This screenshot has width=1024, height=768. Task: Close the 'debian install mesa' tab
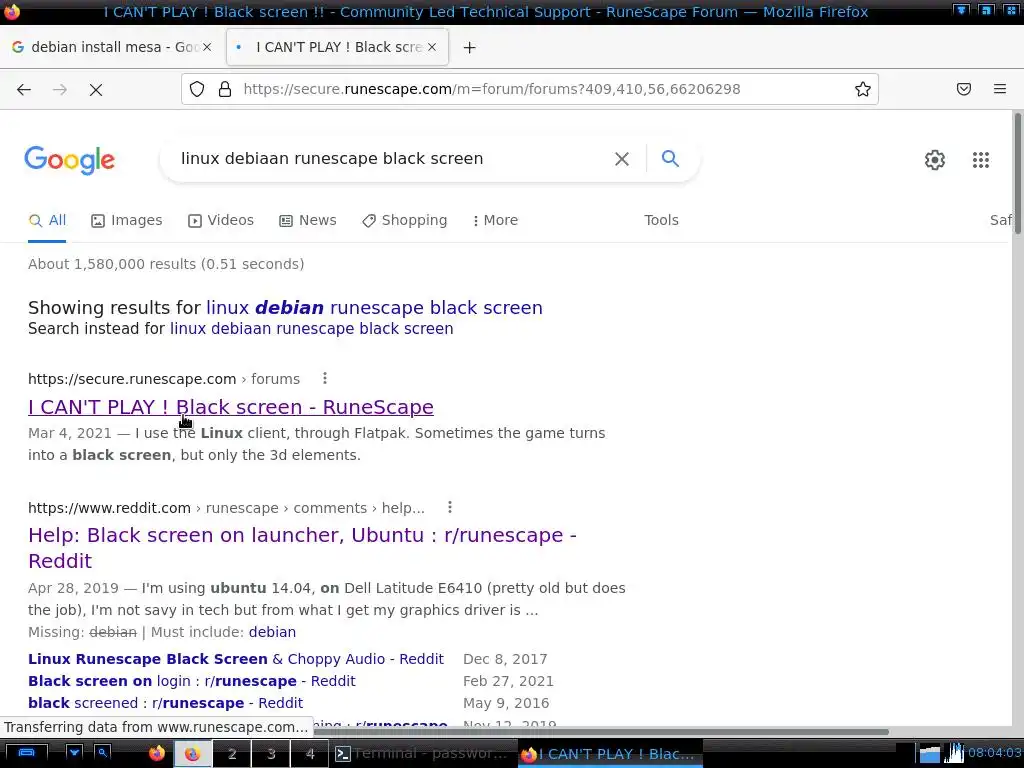[207, 47]
